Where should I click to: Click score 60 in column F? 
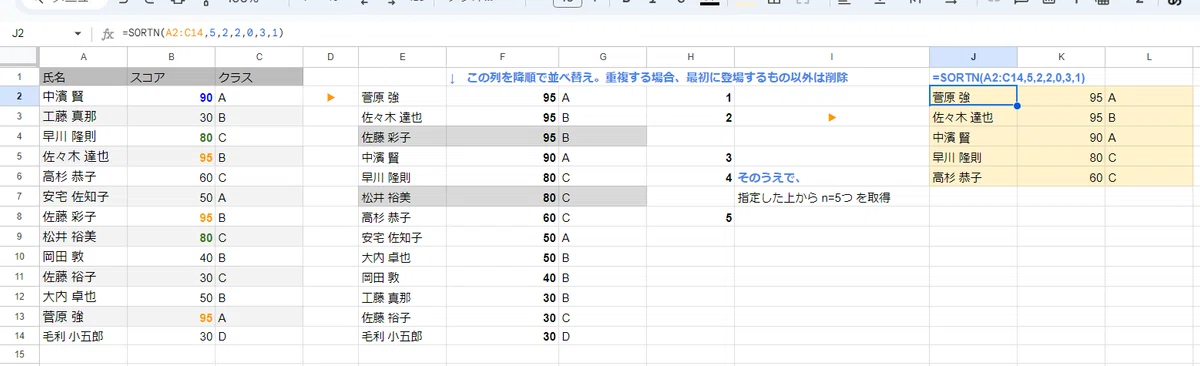(x=502, y=218)
